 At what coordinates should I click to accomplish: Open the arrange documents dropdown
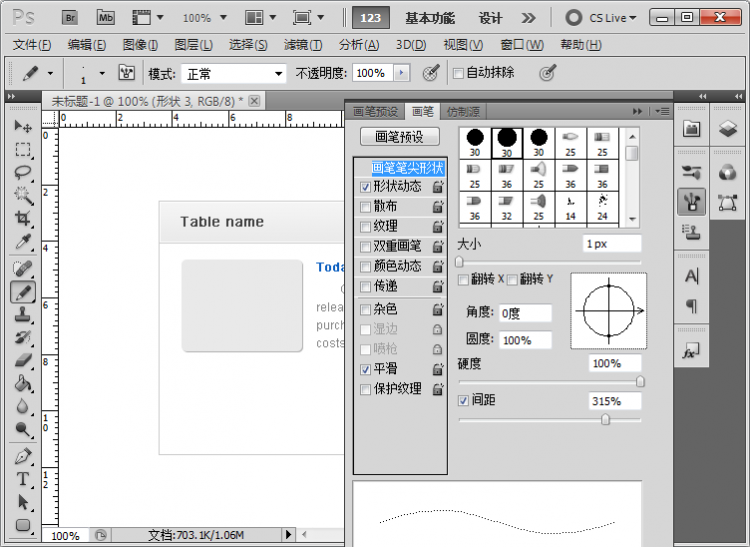(272, 18)
